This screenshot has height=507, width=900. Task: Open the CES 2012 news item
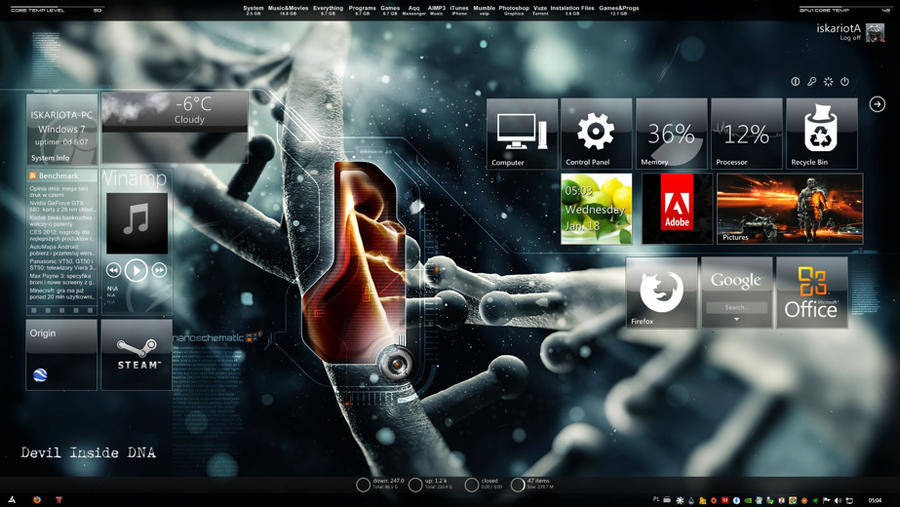click(62, 235)
